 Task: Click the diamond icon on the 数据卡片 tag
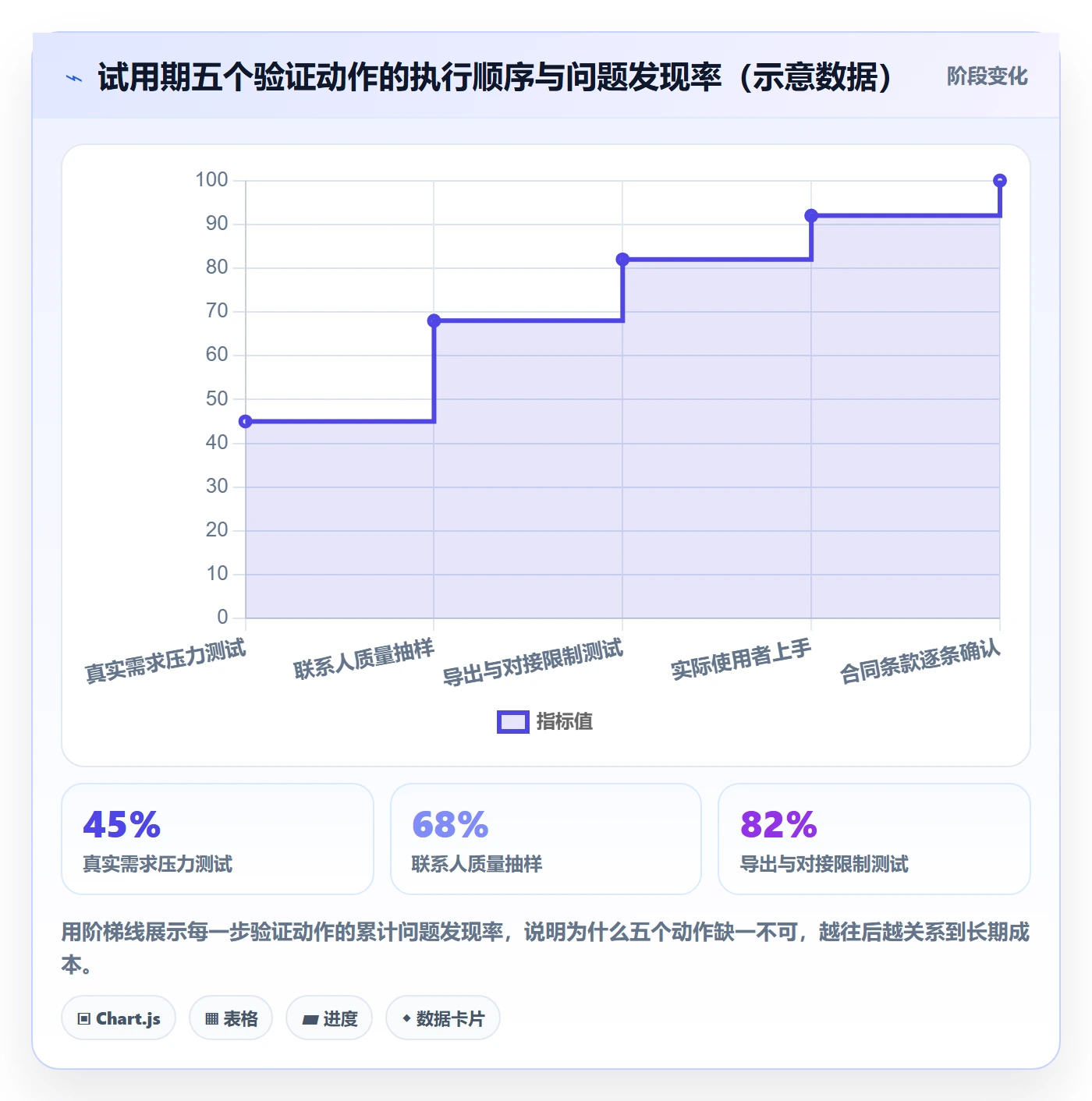(x=406, y=1018)
